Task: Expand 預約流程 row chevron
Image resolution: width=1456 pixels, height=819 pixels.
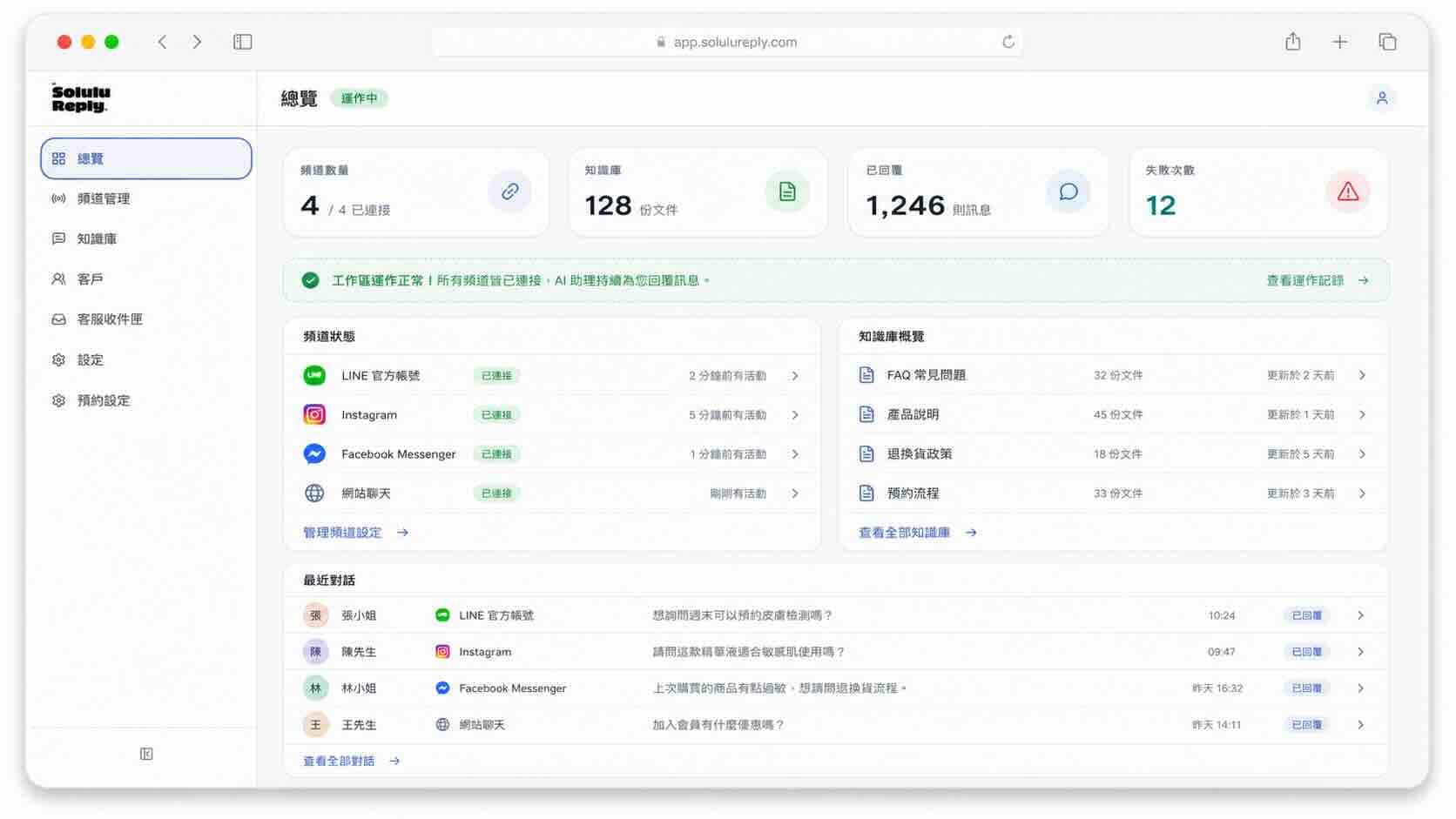Action: point(1362,493)
